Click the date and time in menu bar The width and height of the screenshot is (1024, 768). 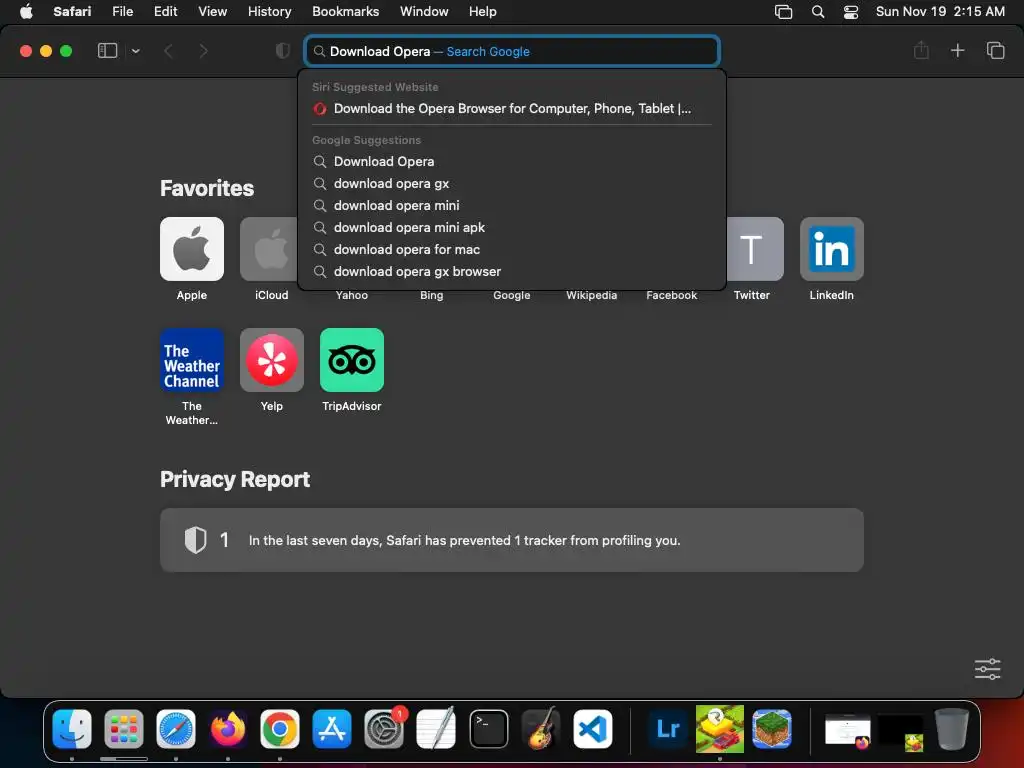tap(940, 11)
